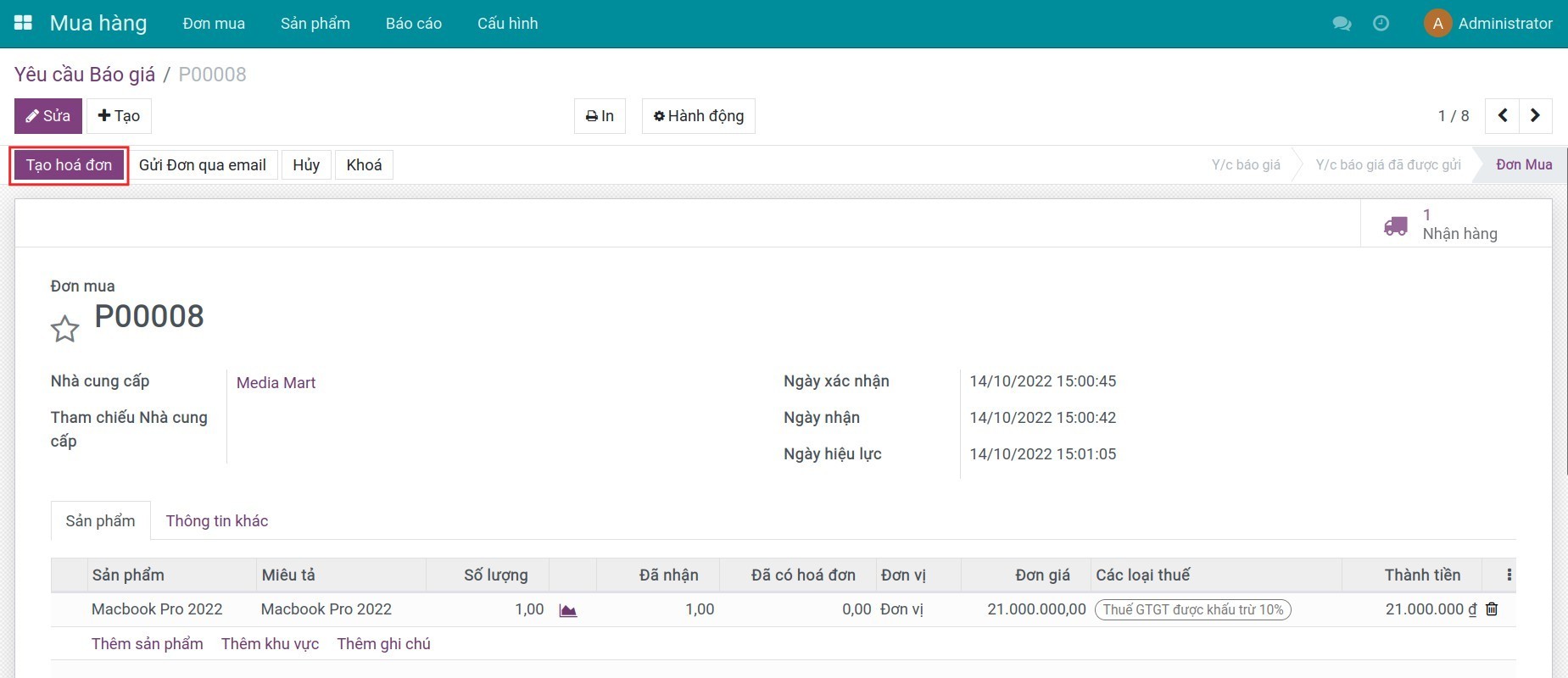Screen dimensions: 1568x678
Task: Click the Thêm sản phẩm link
Action: [x=148, y=644]
